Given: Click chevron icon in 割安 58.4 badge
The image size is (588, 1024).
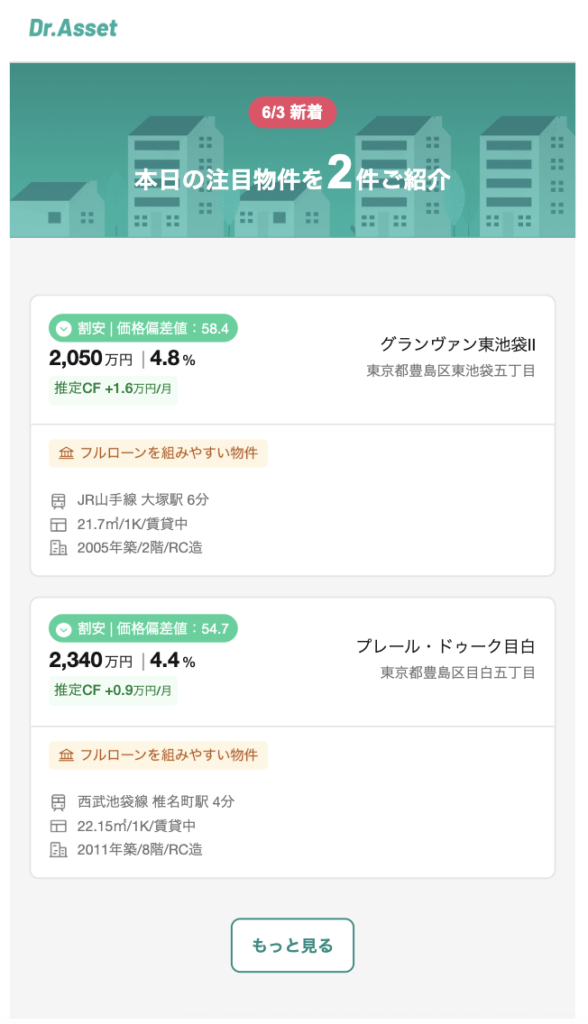Looking at the screenshot, I should (x=63, y=328).
